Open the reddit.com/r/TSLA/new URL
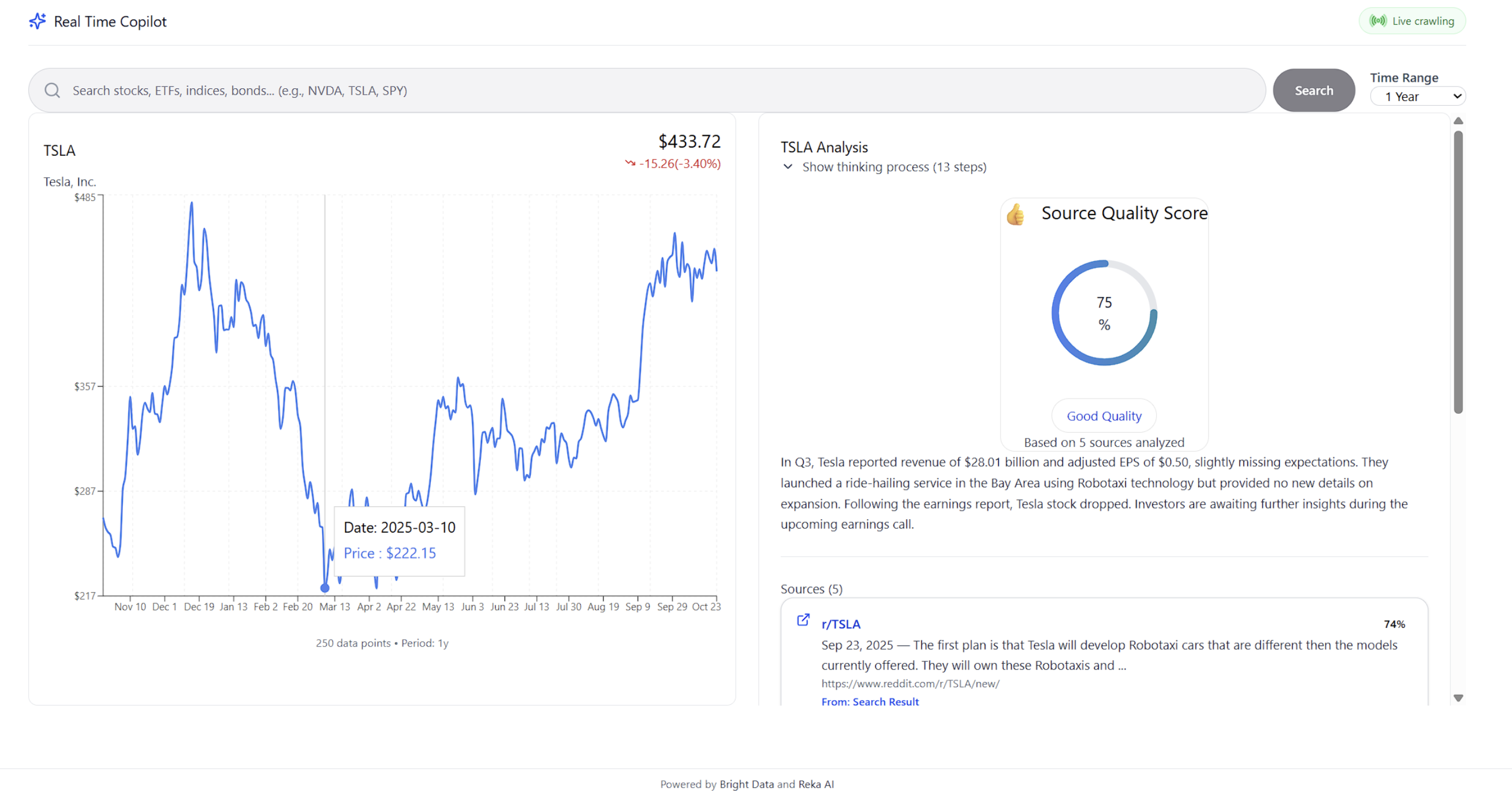This screenshot has width=1512, height=796. point(910,684)
